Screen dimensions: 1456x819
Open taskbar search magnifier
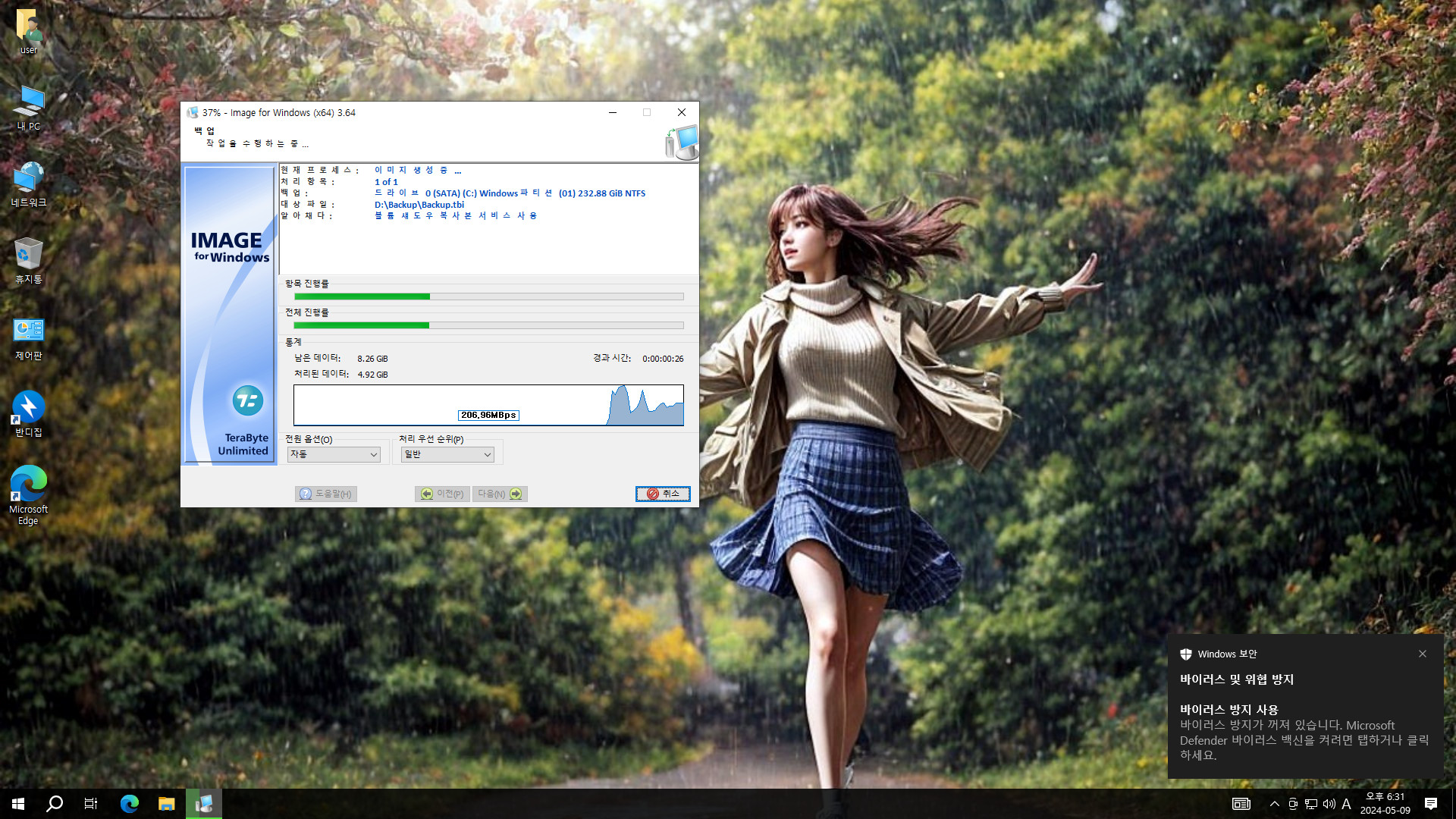[55, 804]
